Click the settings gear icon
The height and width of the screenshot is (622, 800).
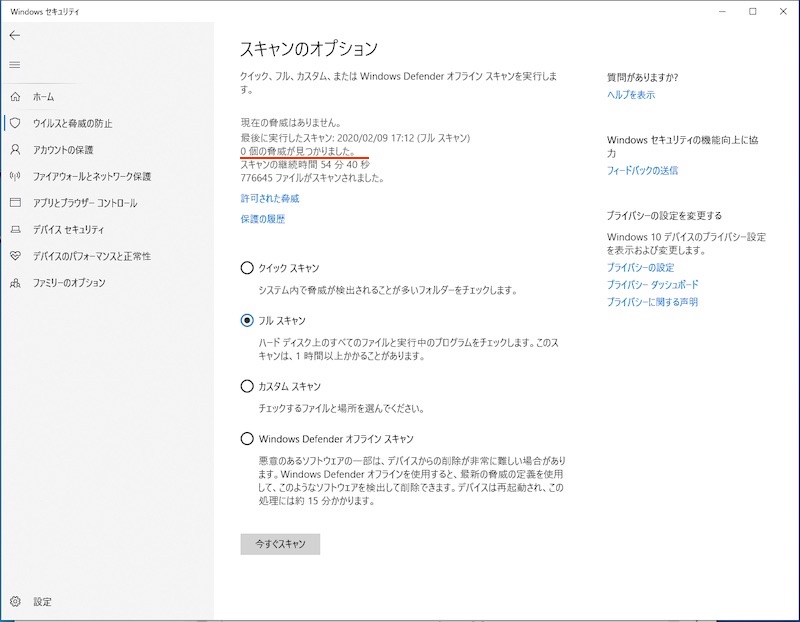[15, 601]
